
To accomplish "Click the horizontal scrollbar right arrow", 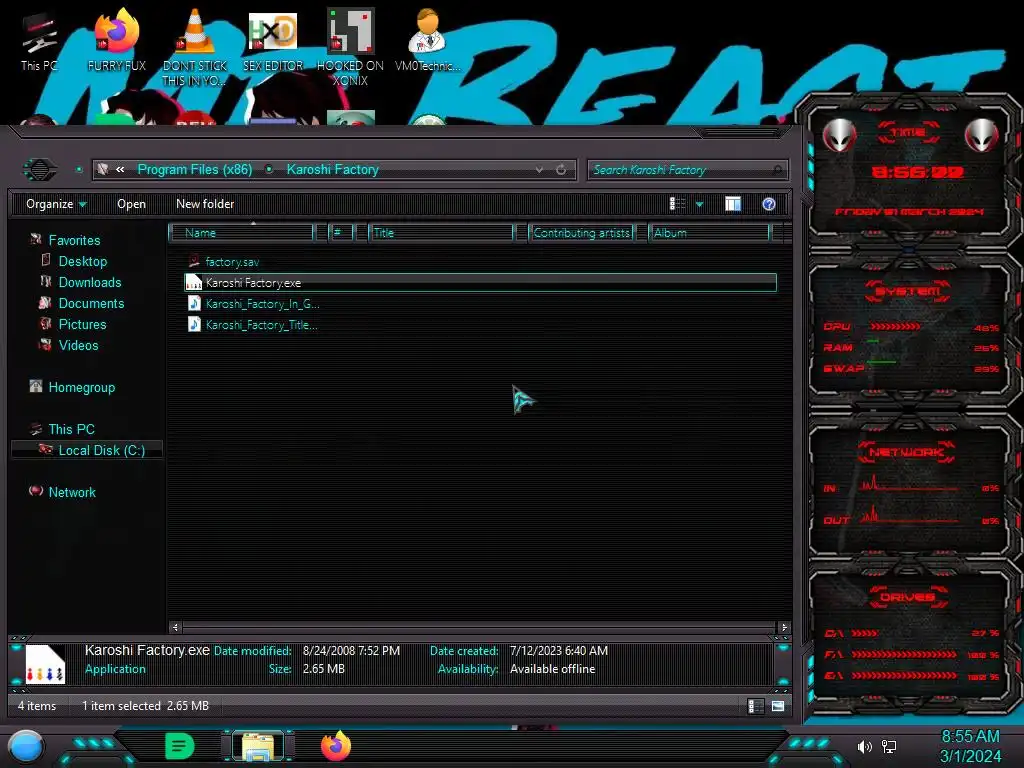I will (x=784, y=628).
